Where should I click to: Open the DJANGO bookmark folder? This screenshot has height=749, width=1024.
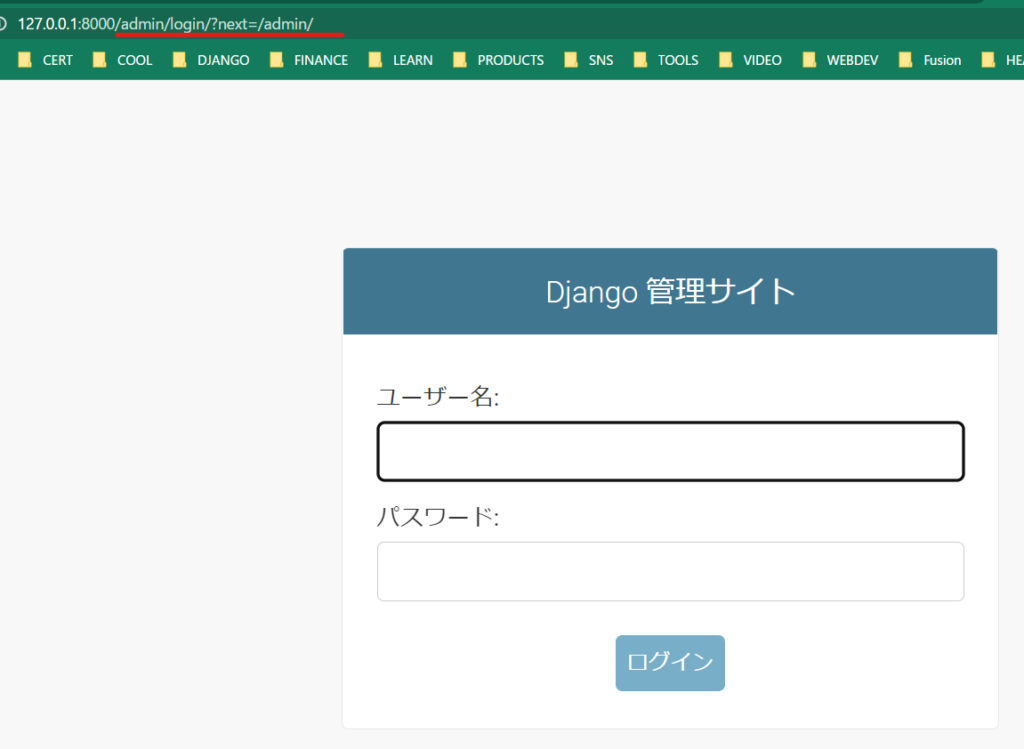click(x=211, y=60)
